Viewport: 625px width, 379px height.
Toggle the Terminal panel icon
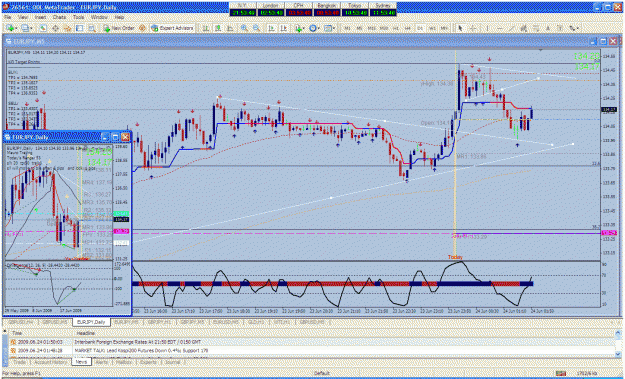[x=80, y=28]
